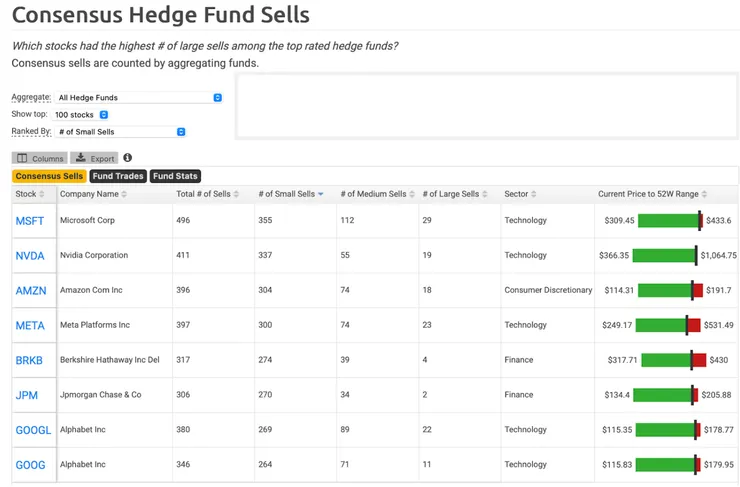The width and height of the screenshot is (740, 487).
Task: Export the table data
Action: 95,158
